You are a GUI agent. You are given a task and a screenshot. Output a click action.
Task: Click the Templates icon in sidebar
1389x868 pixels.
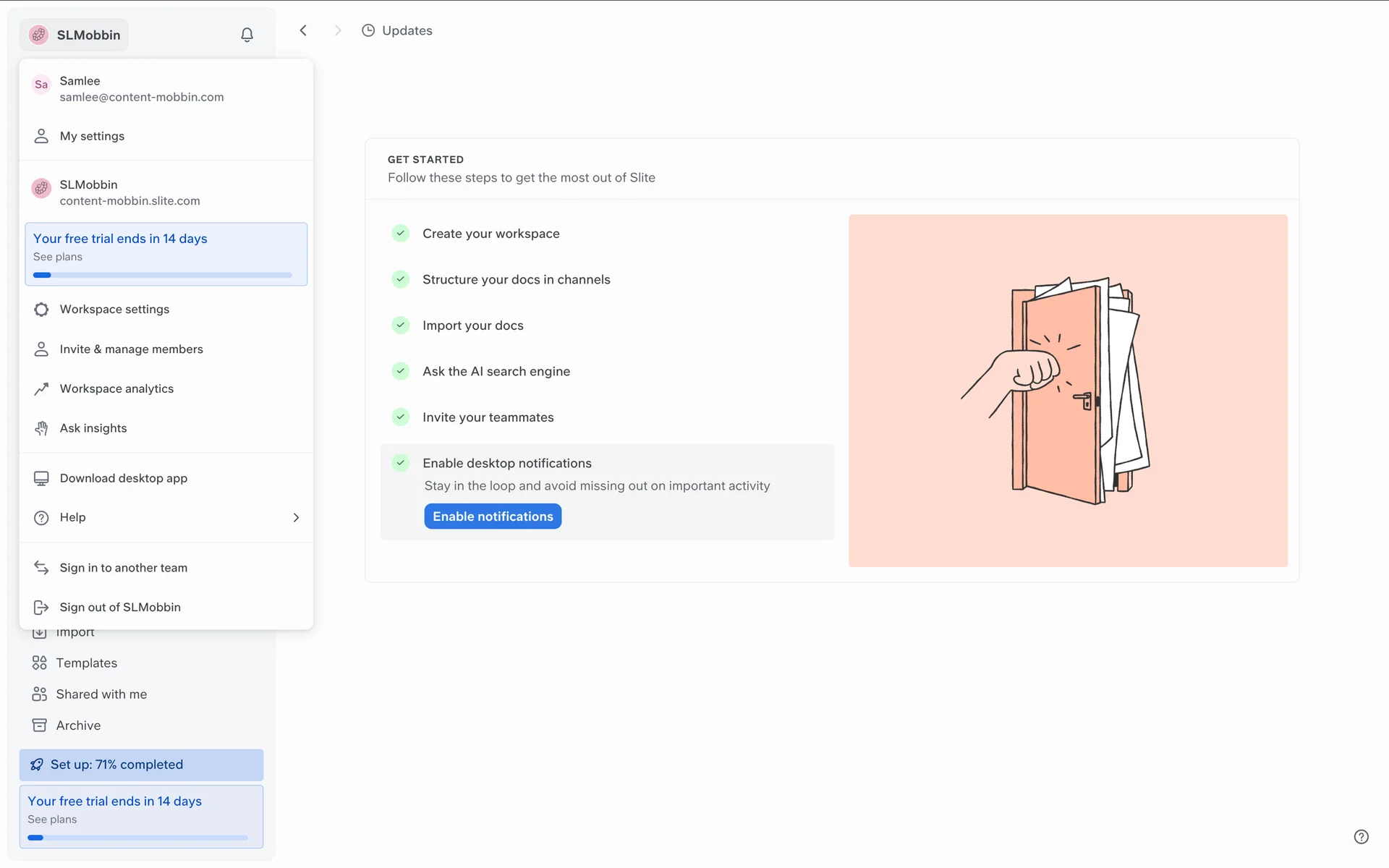pos(39,663)
